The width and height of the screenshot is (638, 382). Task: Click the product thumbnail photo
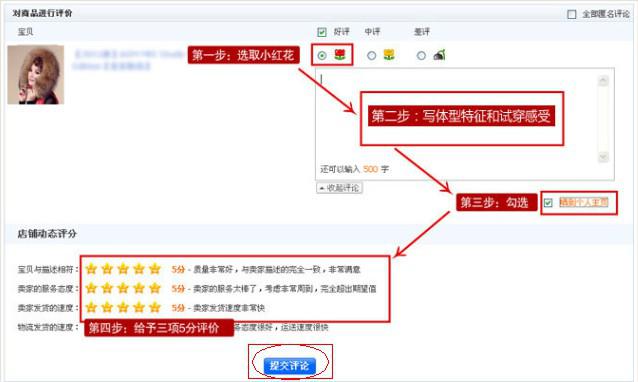point(36,74)
